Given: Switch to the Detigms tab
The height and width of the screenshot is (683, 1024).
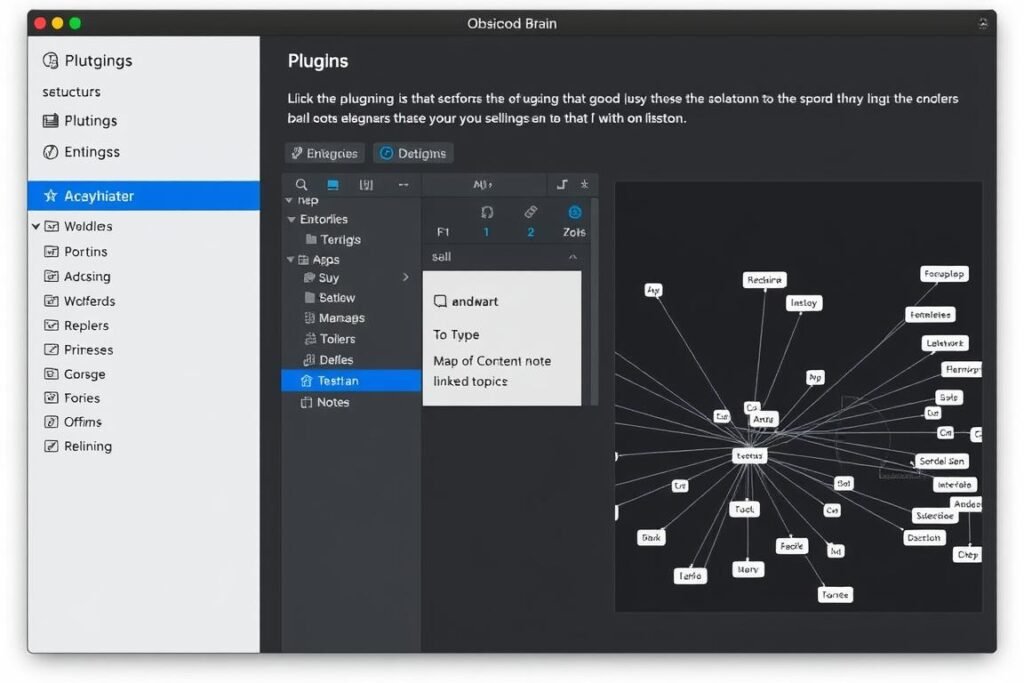Looking at the screenshot, I should pyautogui.click(x=413, y=153).
